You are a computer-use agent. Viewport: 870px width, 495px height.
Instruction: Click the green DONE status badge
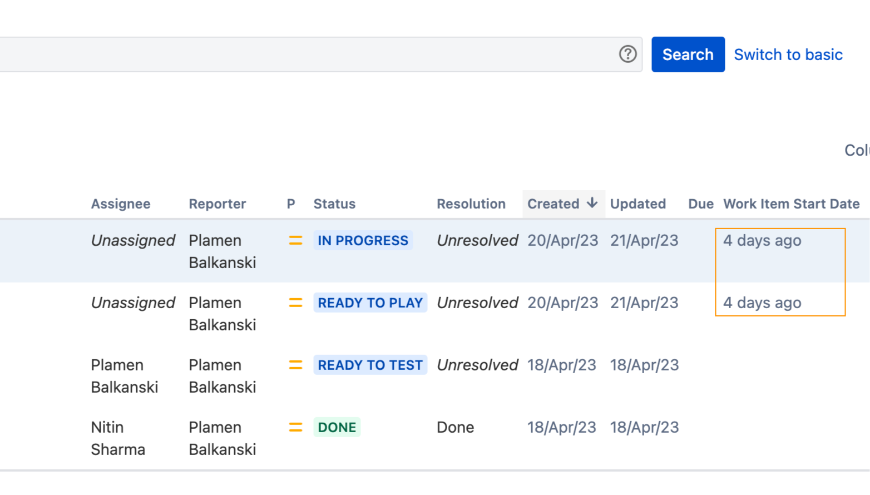[337, 427]
